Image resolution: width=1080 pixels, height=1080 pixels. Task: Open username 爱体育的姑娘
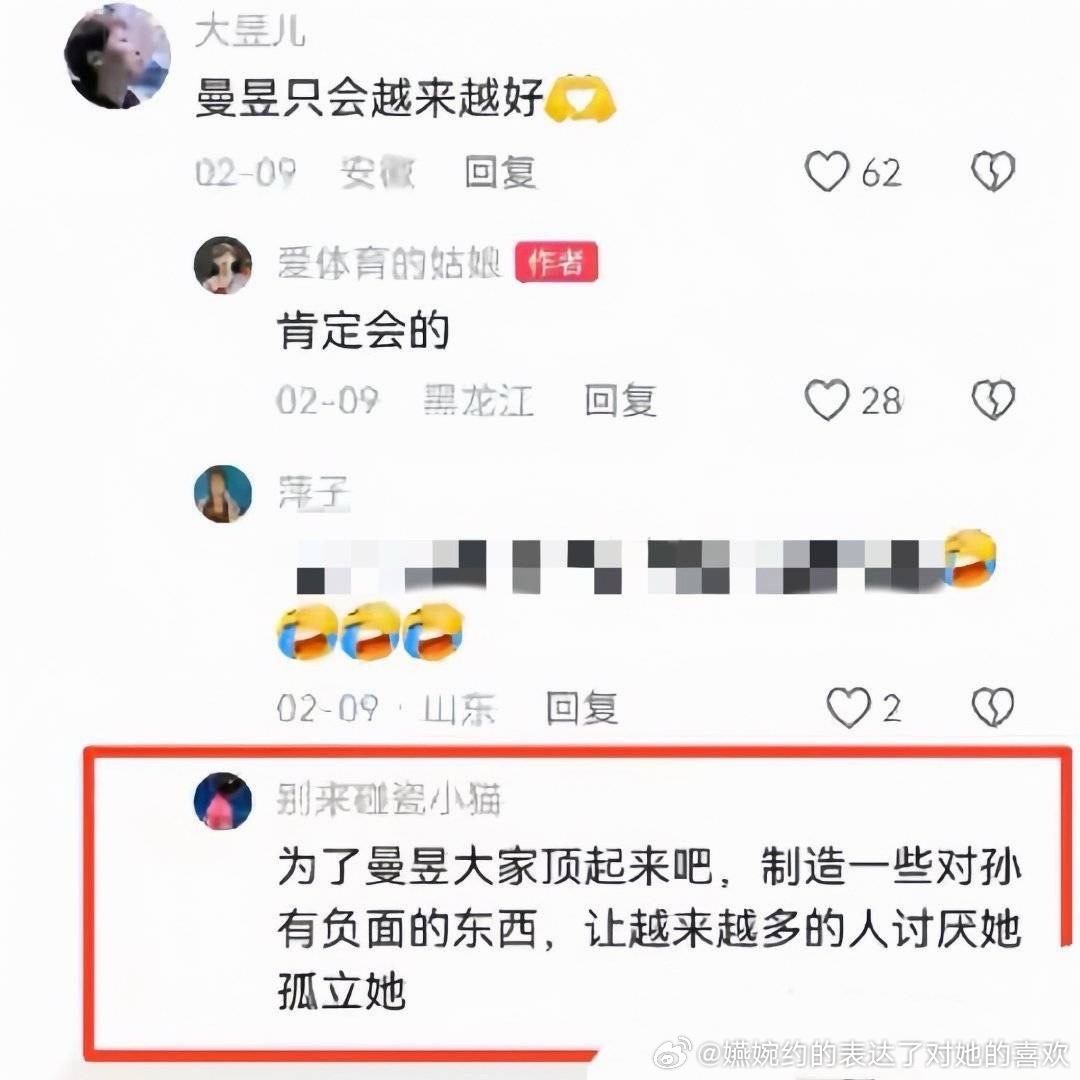389,263
